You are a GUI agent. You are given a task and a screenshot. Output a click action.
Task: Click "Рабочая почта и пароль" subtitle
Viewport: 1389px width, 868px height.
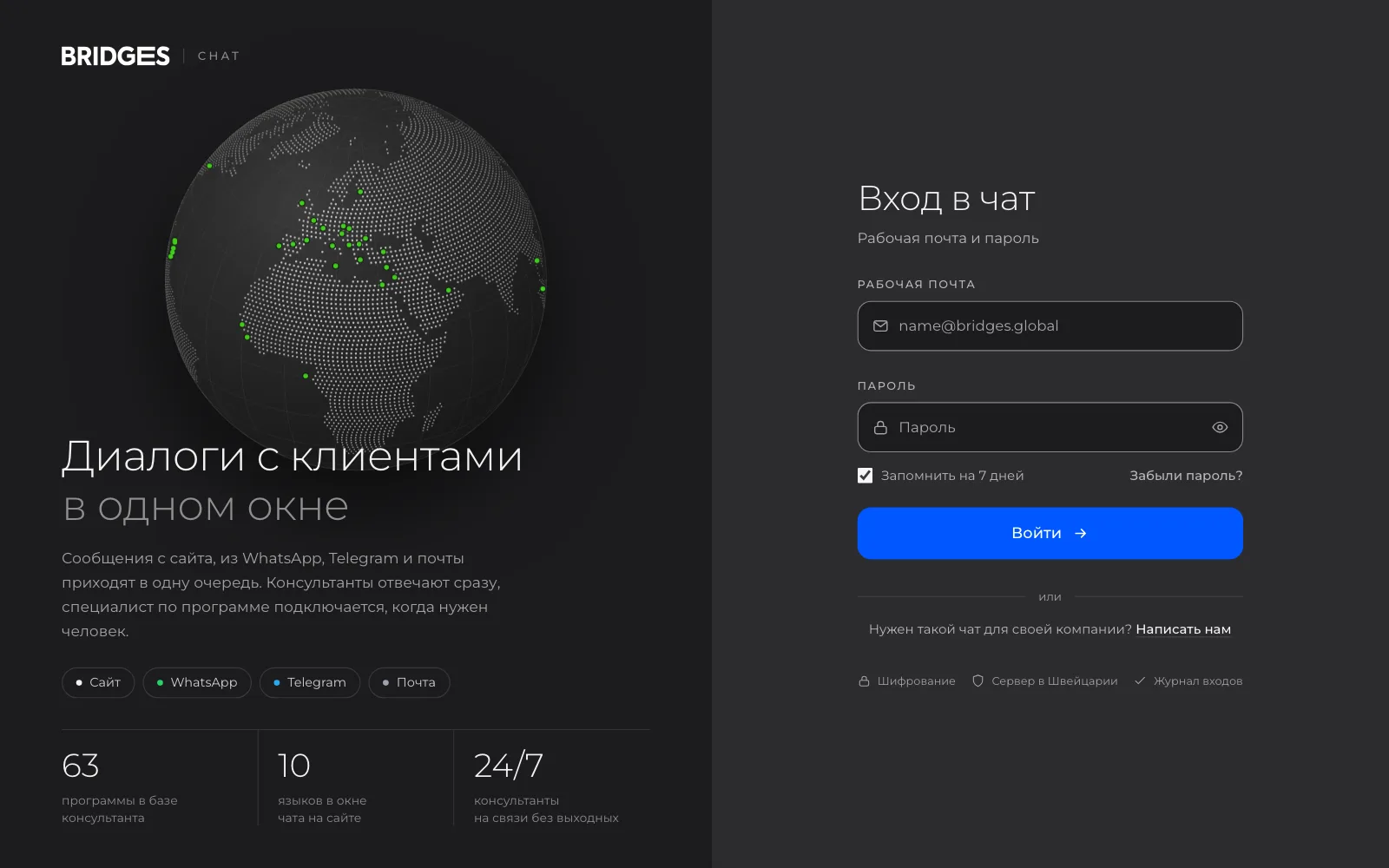point(948,238)
